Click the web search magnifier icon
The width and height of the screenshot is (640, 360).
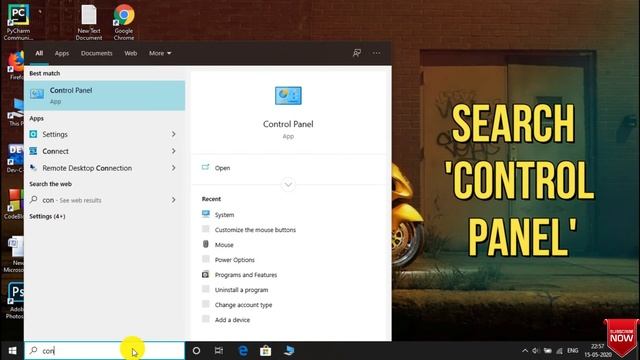click(33, 200)
